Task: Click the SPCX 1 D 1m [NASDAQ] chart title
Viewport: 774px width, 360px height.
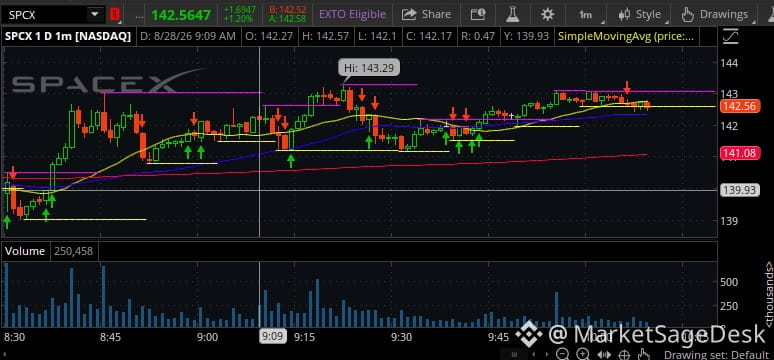Action: 68,37
